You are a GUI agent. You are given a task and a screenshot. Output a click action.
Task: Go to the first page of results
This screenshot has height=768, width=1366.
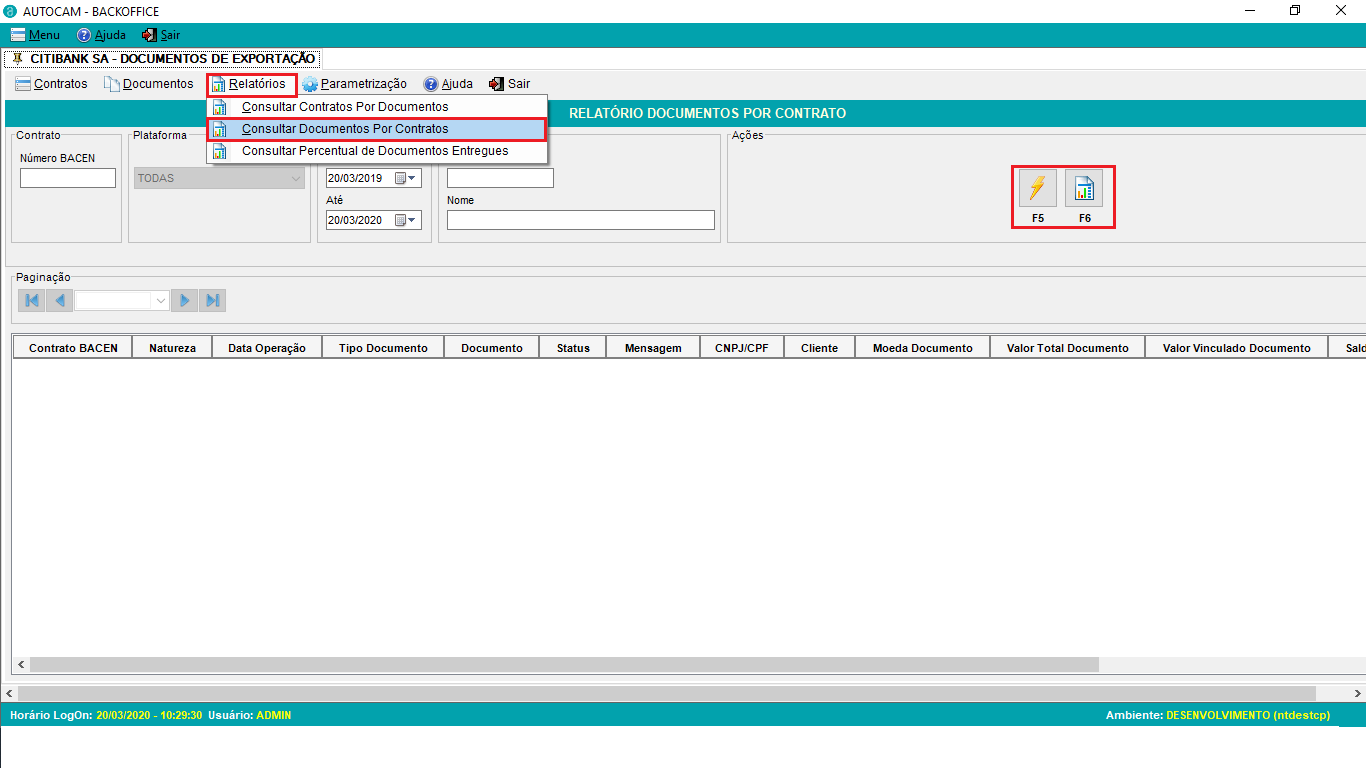(x=31, y=300)
